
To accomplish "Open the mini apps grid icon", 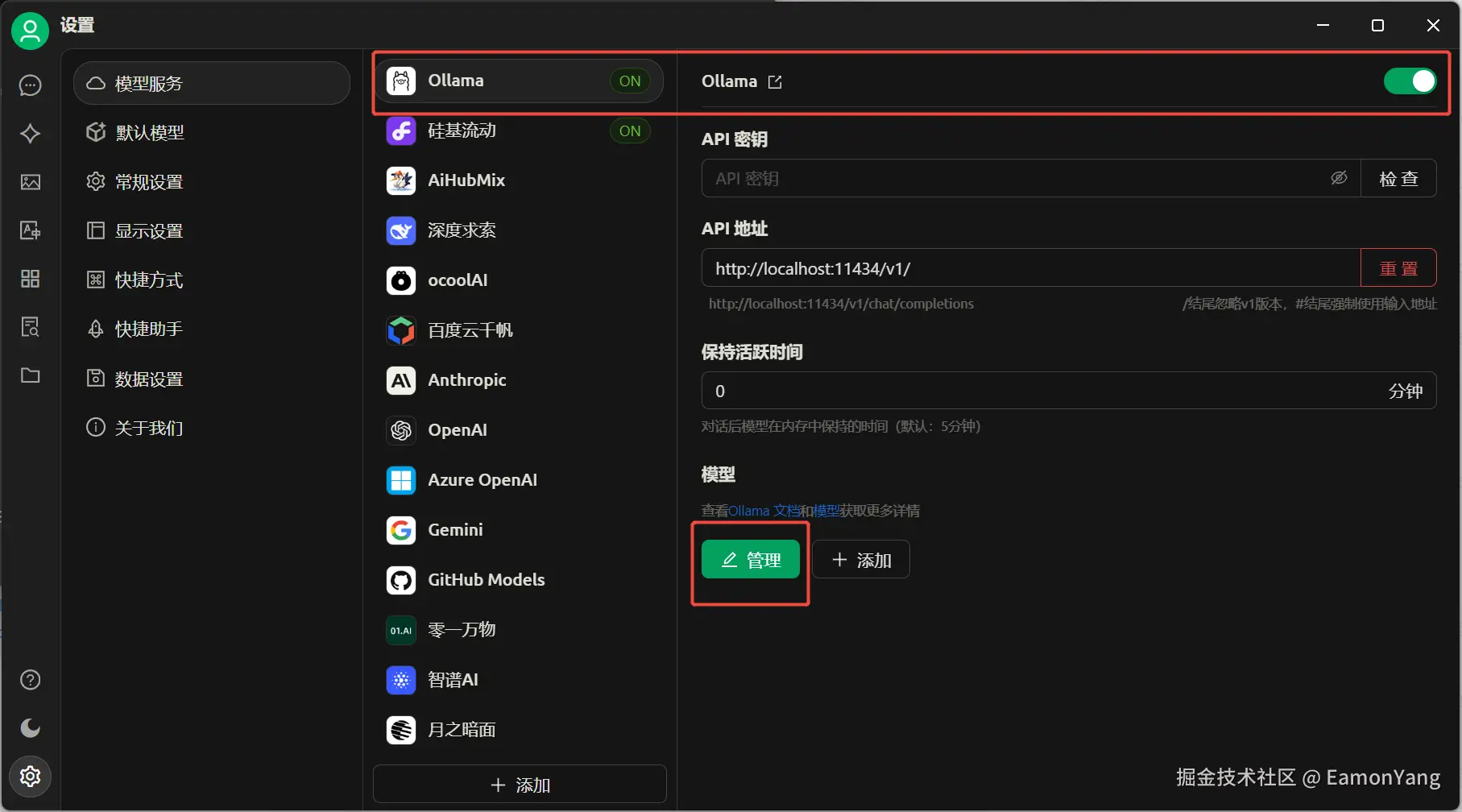I will 31,279.
